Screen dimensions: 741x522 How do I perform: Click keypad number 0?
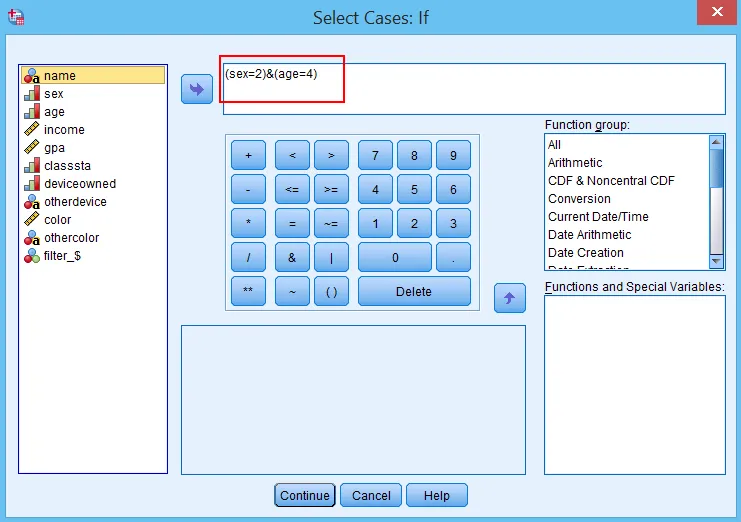pyautogui.click(x=395, y=257)
